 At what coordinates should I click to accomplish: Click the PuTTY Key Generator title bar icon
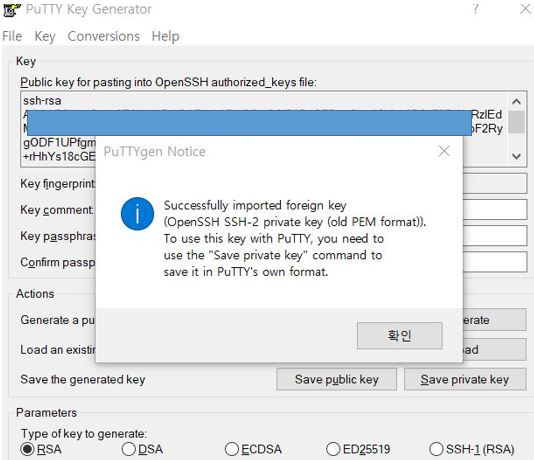pos(12,10)
